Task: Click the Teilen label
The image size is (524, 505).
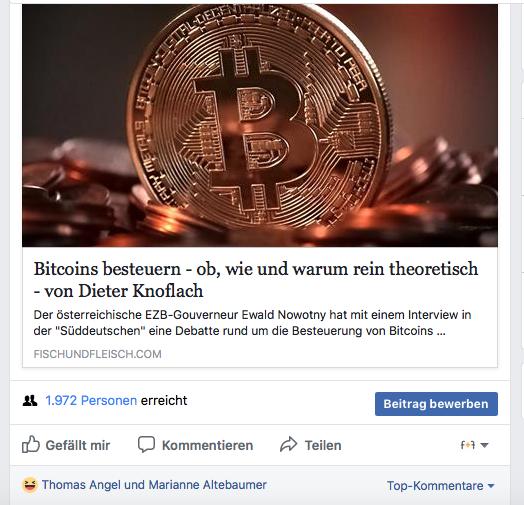Action: click(x=323, y=446)
